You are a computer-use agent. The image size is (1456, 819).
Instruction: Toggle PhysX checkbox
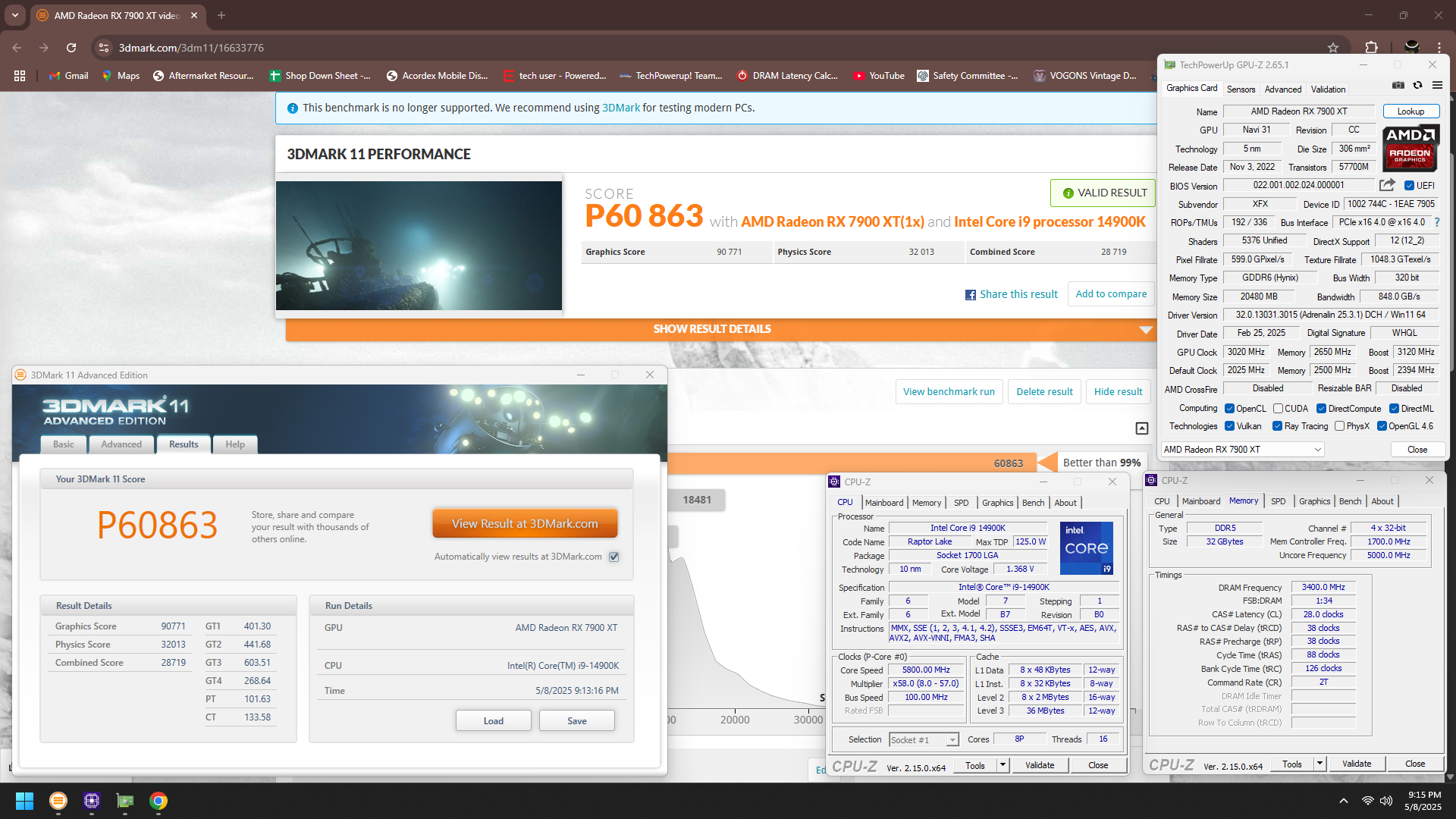click(x=1339, y=426)
